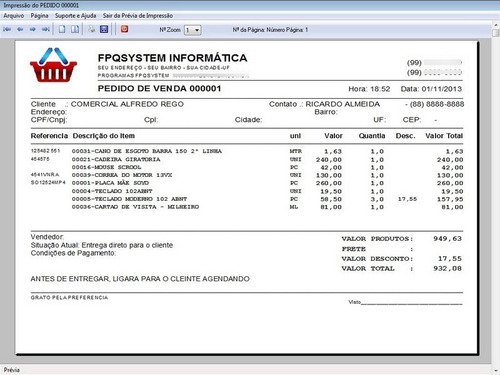Click note ANTES DE ENTREGAR, LIGARA
Image resolution: width=500 pixels, height=375 pixels.
pos(140,279)
